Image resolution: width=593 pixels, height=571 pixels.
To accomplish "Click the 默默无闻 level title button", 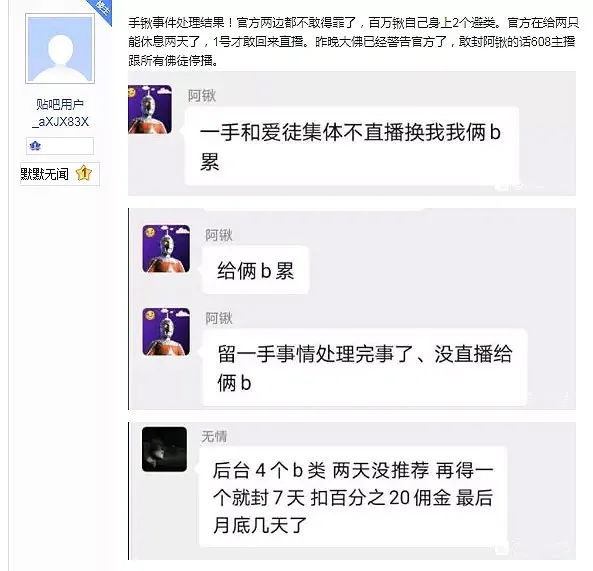I will [x=60, y=174].
